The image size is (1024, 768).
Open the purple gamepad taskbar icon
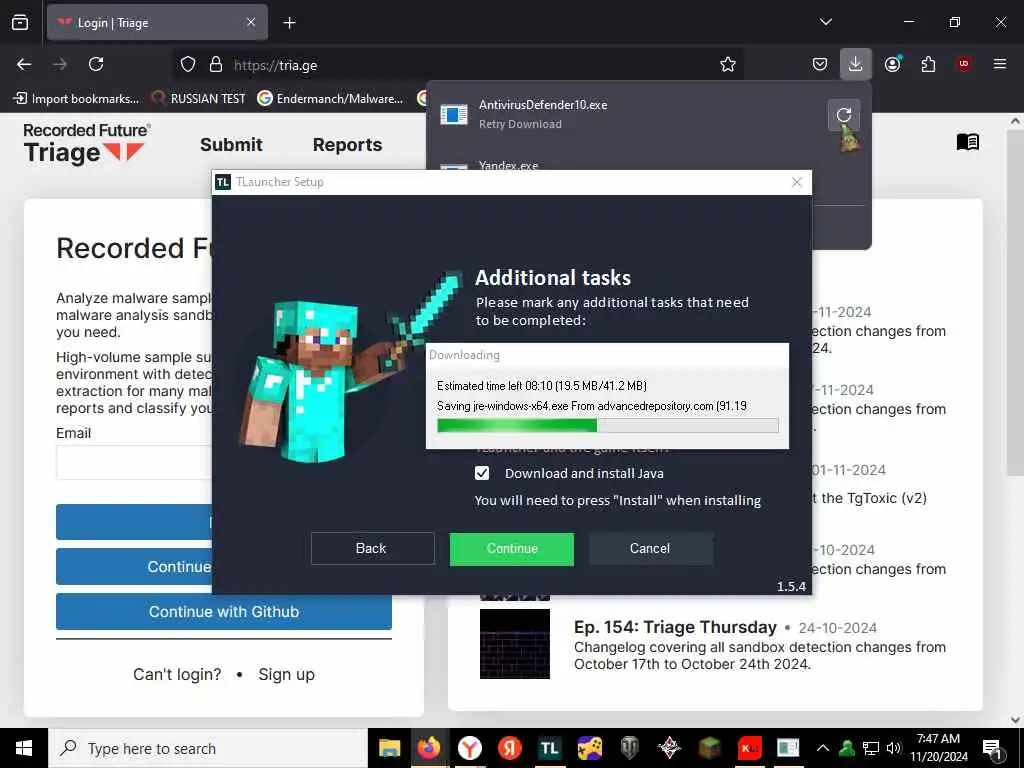590,748
